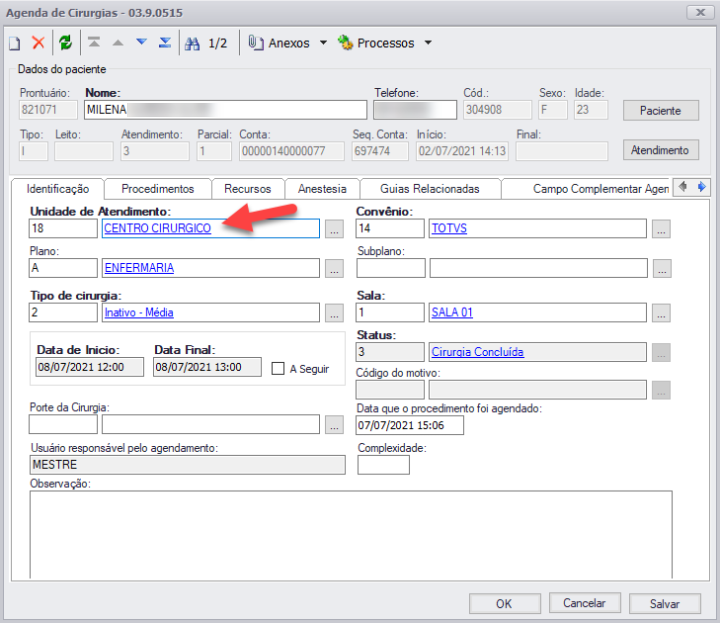The height and width of the screenshot is (623, 720).
Task: Switch to the Procedimentos tab
Action: click(158, 189)
